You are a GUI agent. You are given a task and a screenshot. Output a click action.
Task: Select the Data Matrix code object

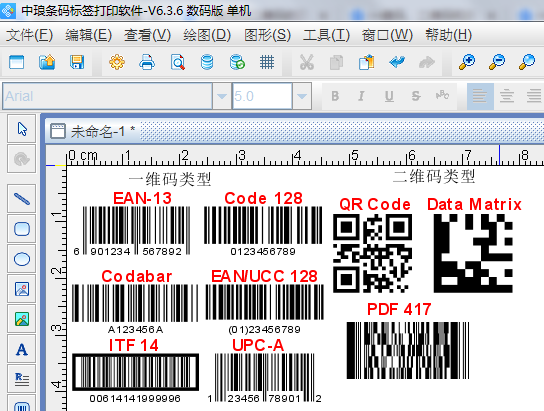(473, 253)
